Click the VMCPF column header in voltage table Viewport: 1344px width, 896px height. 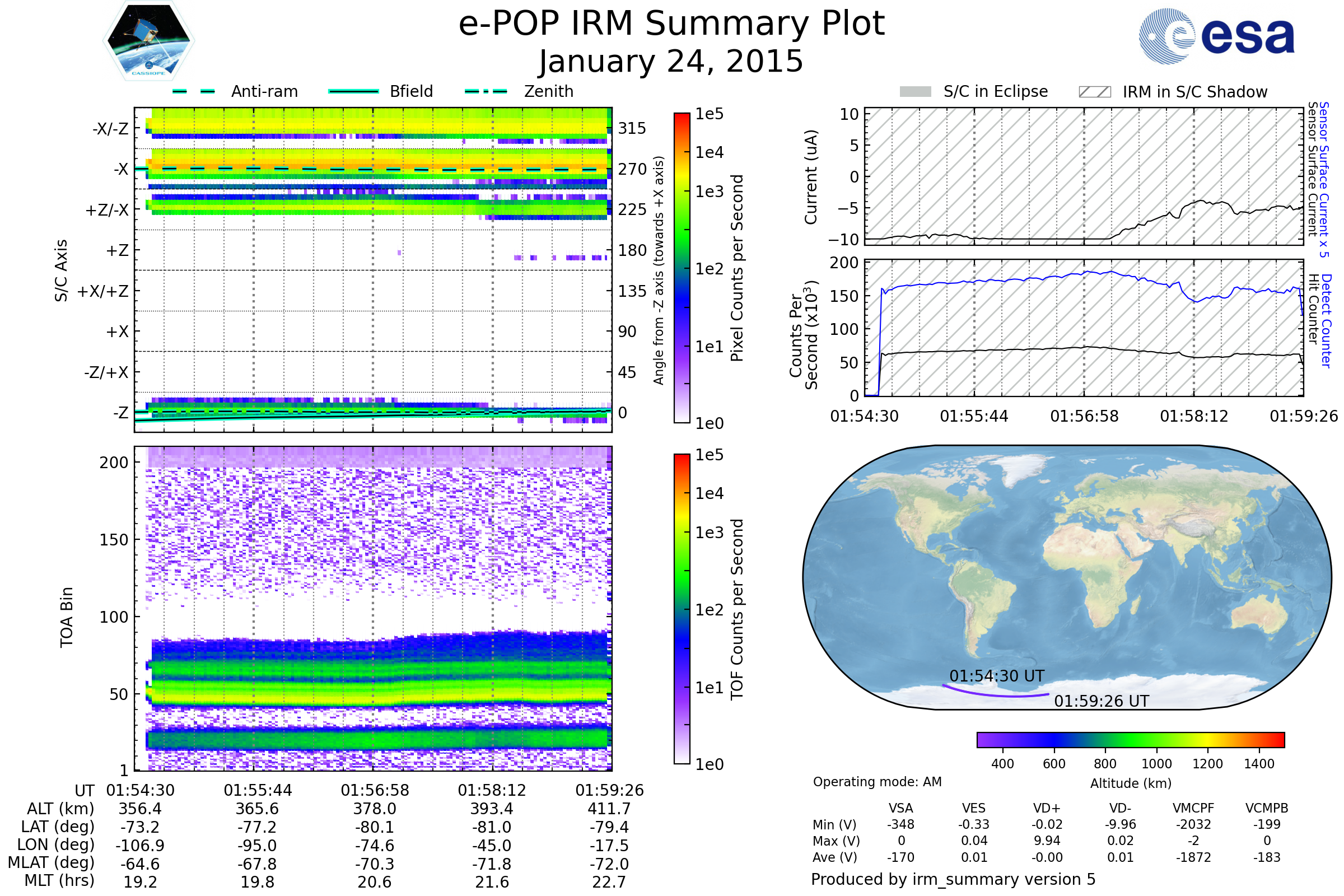pyautogui.click(x=1193, y=808)
